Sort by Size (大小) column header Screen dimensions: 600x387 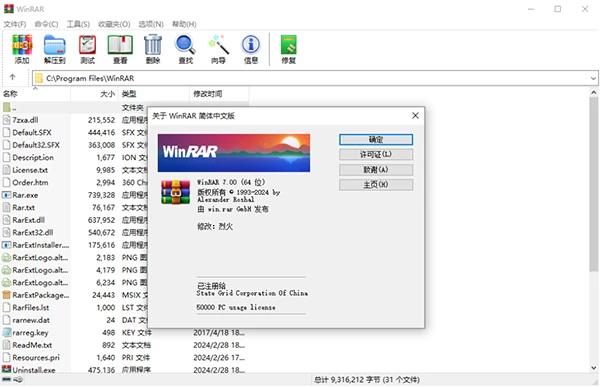94,94
